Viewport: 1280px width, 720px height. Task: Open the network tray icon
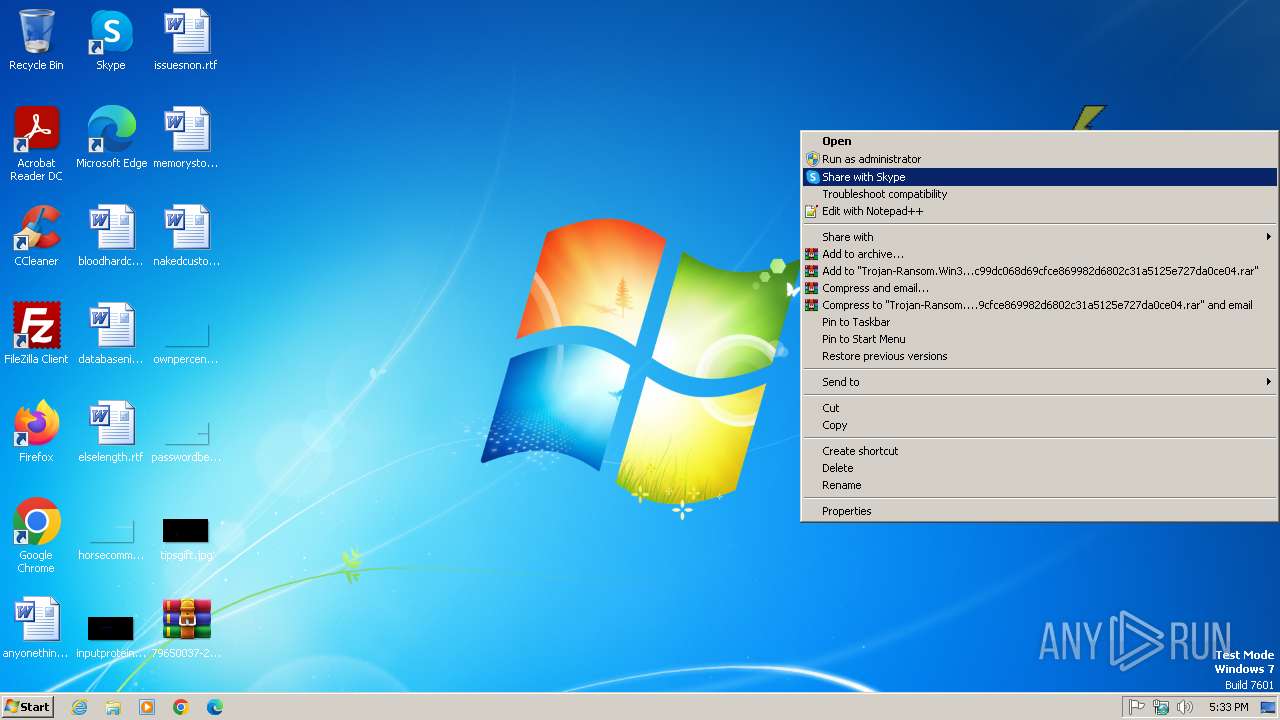click(1161, 707)
